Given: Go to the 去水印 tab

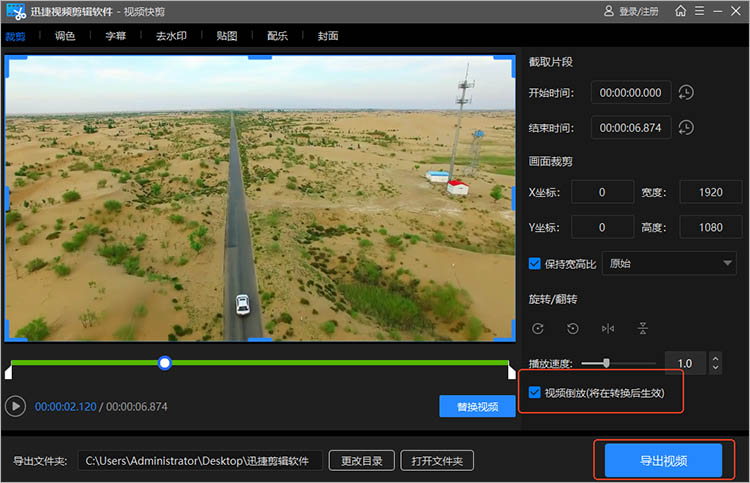Looking at the screenshot, I should pyautogui.click(x=171, y=36).
